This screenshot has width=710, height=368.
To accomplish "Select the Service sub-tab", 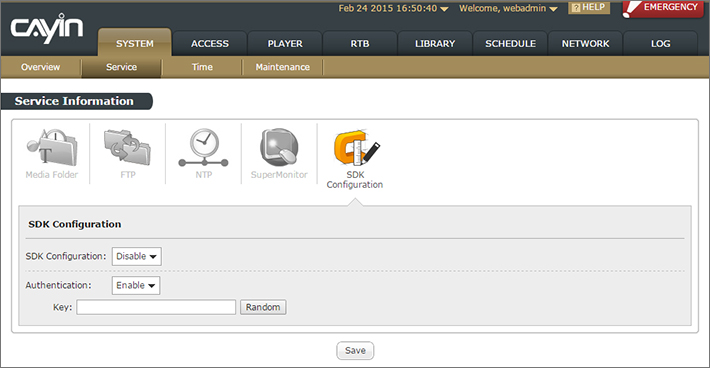I will click(121, 67).
